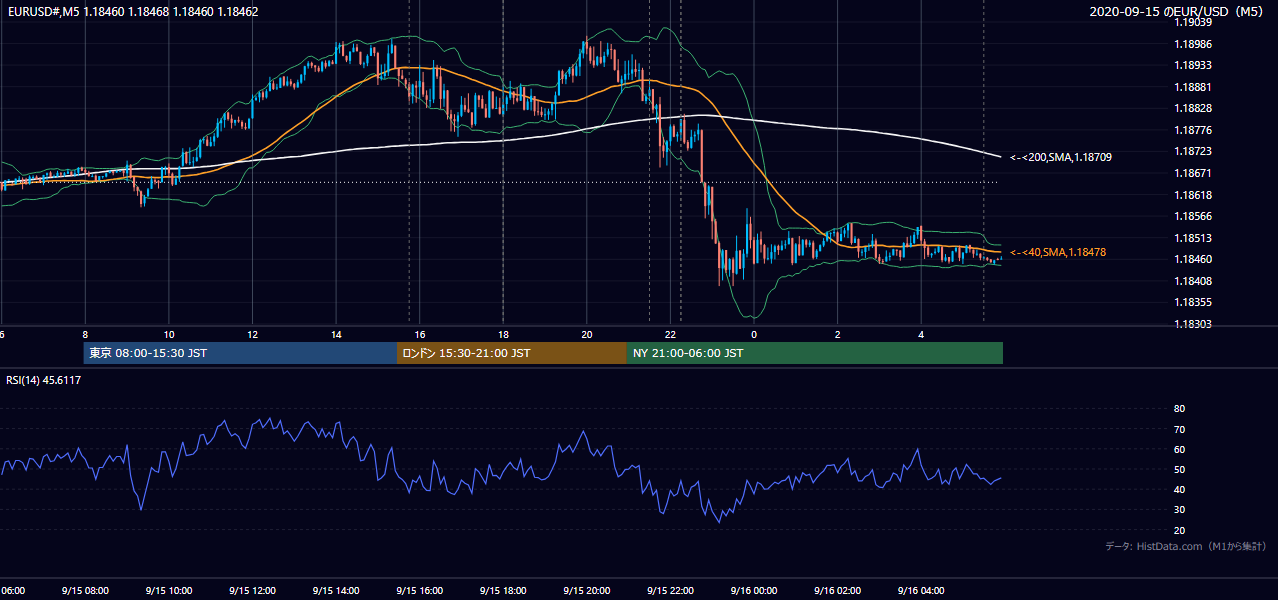Viewport: 1278px width, 600px height.
Task: Click the RSI(14) 45.6117 indicator label
Action: [44, 380]
